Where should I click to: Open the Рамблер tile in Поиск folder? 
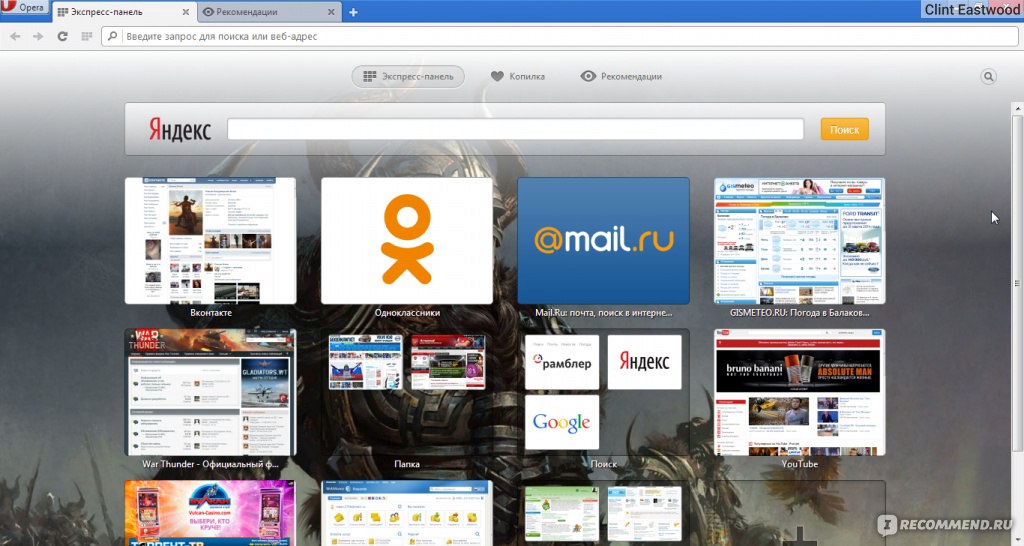coord(562,362)
